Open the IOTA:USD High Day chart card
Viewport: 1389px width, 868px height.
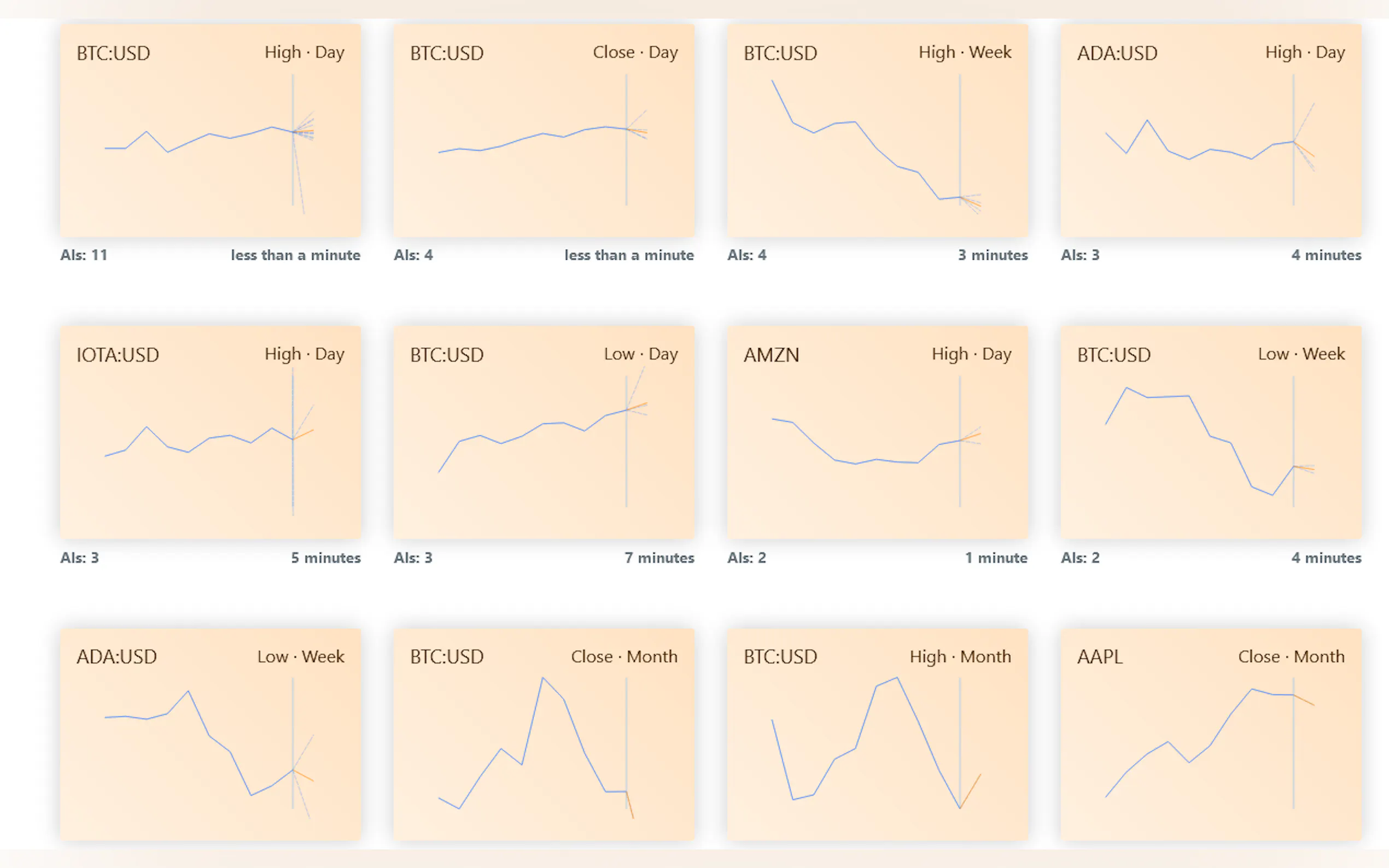click(x=210, y=432)
